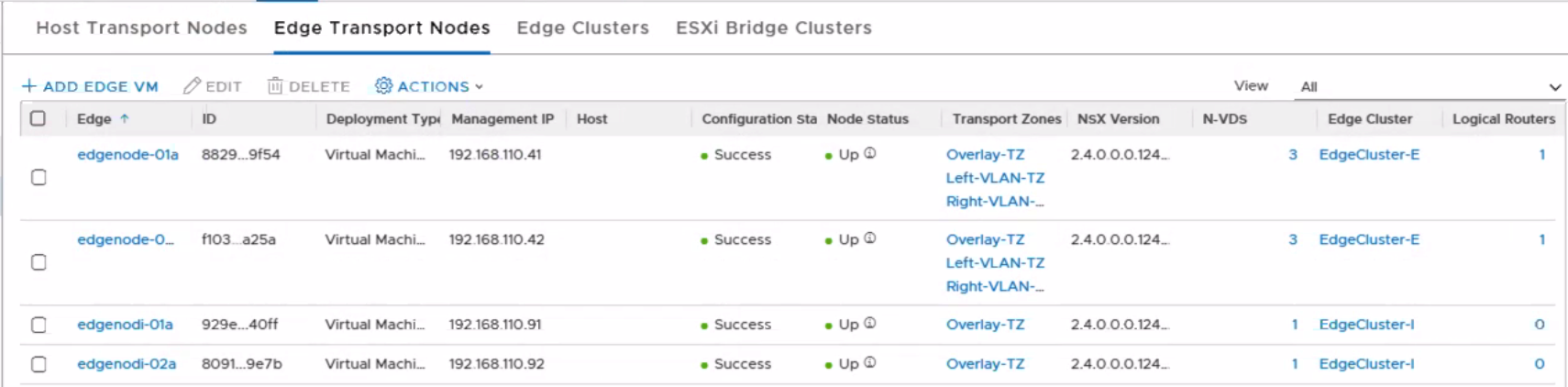
Task: Toggle the select-all checkbox in table header
Action: pos(38,118)
